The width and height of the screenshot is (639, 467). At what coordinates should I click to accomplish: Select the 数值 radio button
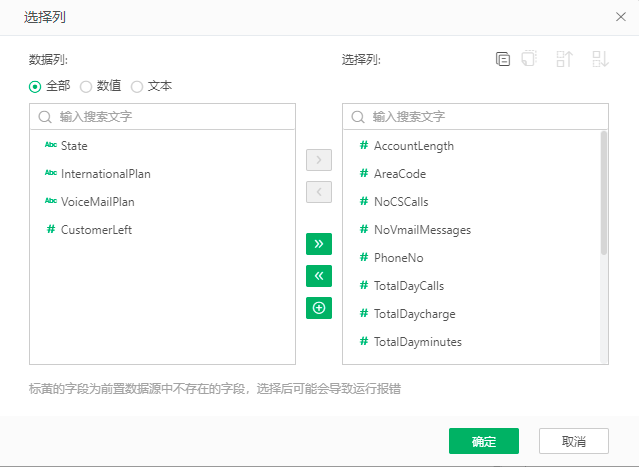coord(86,86)
